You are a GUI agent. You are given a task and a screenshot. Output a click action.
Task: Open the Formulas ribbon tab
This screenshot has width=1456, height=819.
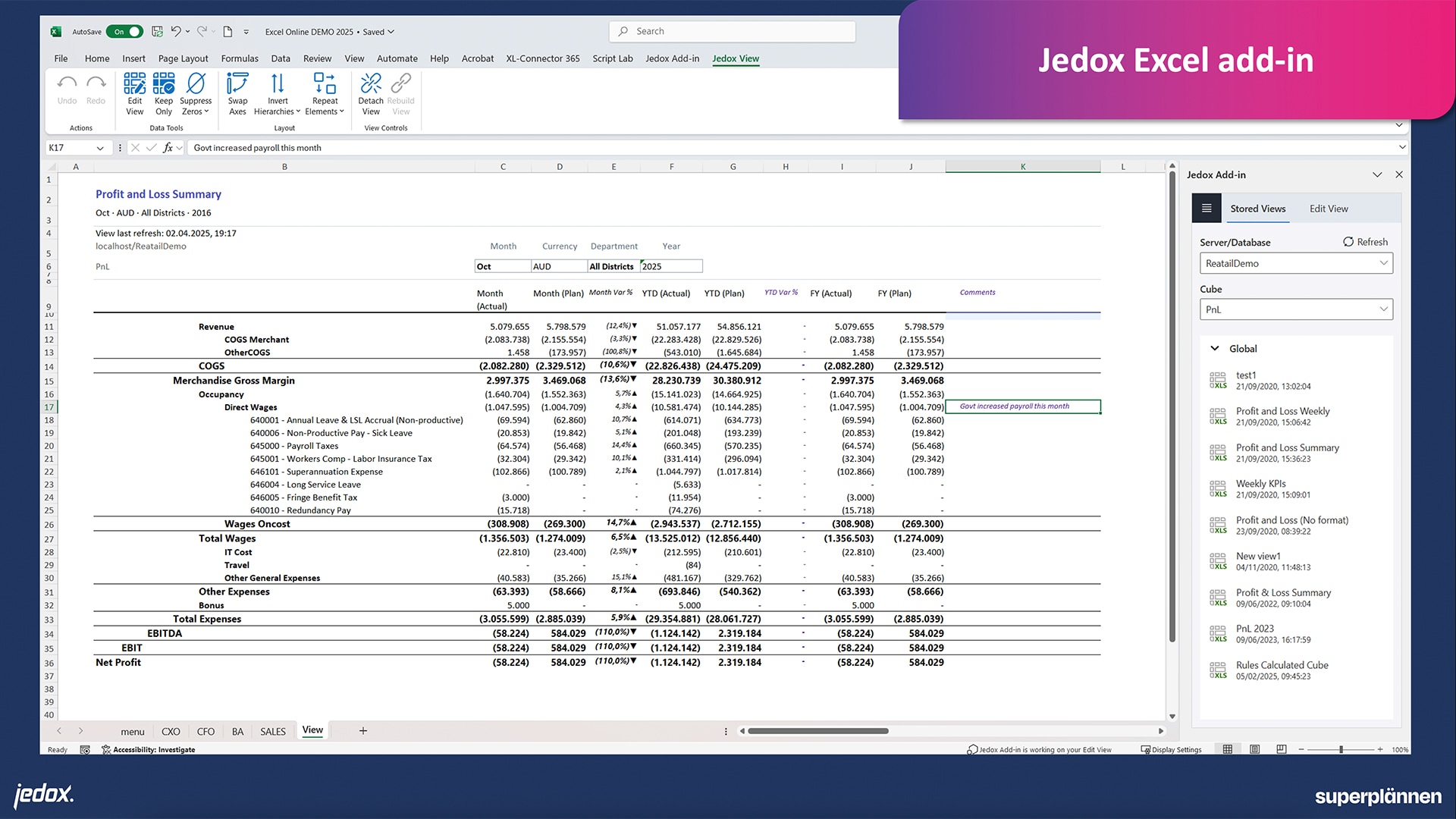click(x=240, y=58)
